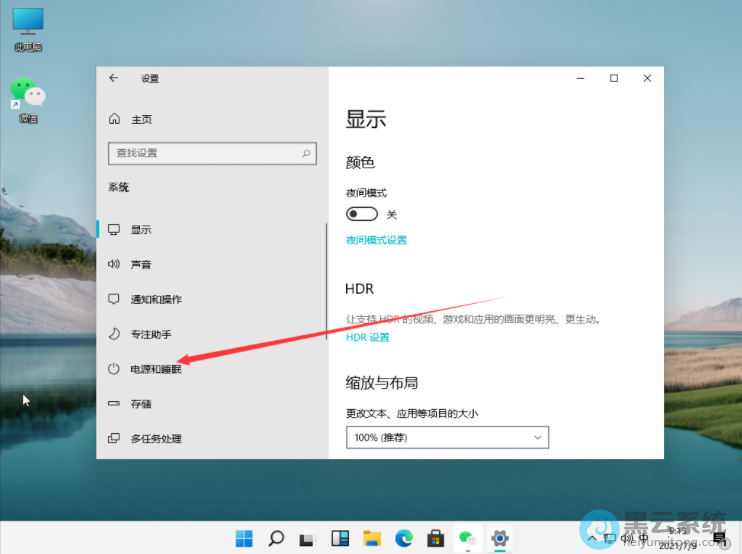Select Notifications & actions (通知和操作)
742x554 pixels.
(x=155, y=299)
